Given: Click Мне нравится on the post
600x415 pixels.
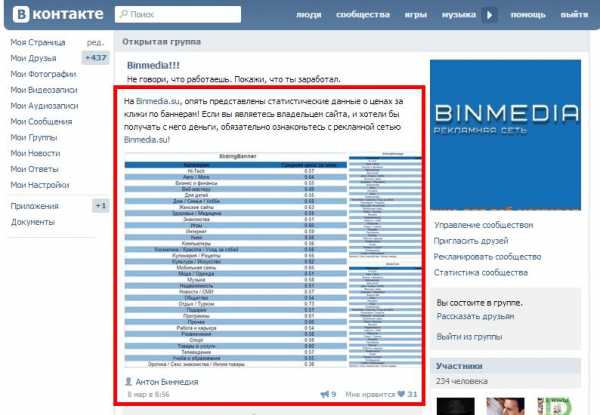Looking at the screenshot, I should pyautogui.click(x=370, y=394).
